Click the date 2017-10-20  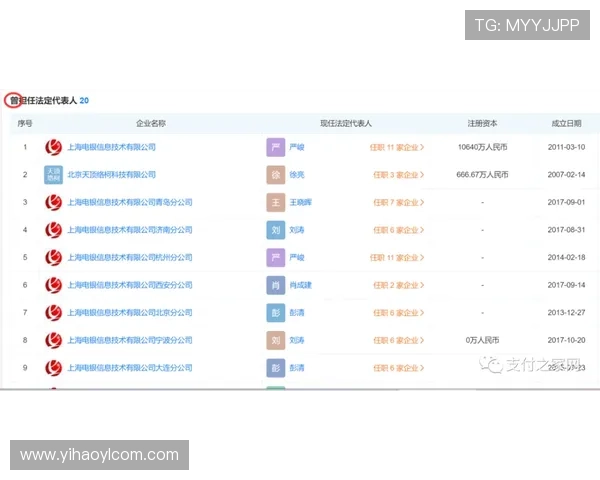click(x=566, y=340)
